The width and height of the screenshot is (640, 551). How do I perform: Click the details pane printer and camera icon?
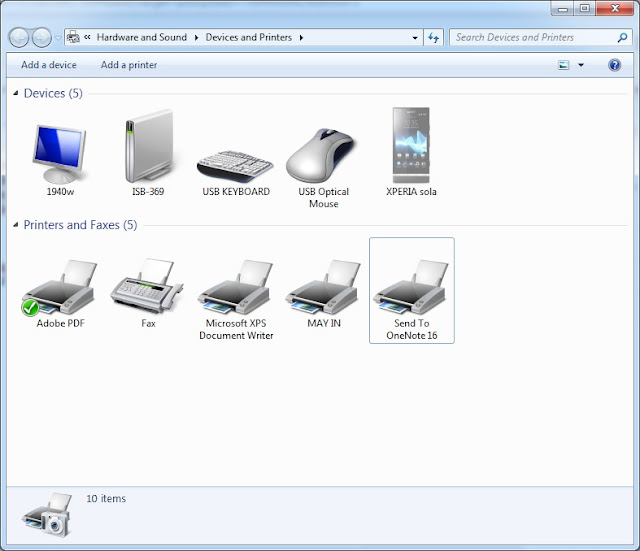click(47, 514)
